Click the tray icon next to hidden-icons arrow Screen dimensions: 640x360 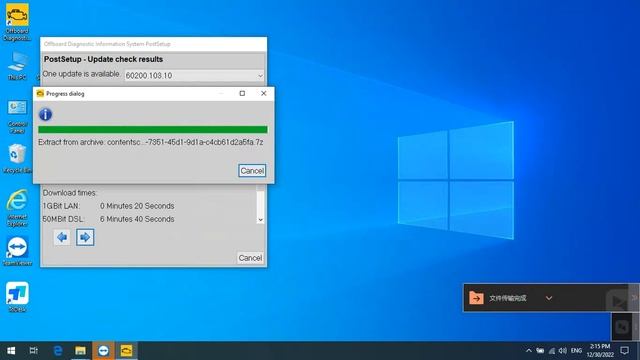[x=540, y=351]
